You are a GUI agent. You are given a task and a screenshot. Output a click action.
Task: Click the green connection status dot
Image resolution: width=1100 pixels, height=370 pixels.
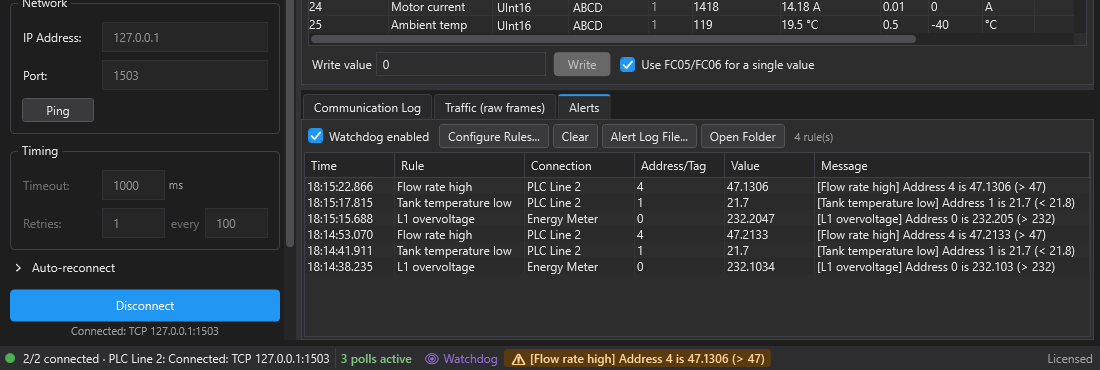click(x=10, y=359)
